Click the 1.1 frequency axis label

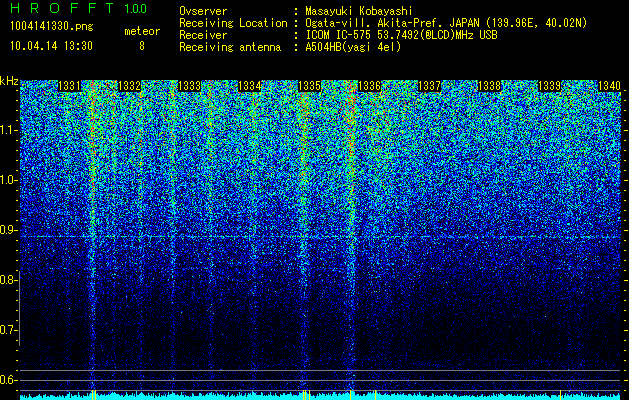pyautogui.click(x=8, y=130)
